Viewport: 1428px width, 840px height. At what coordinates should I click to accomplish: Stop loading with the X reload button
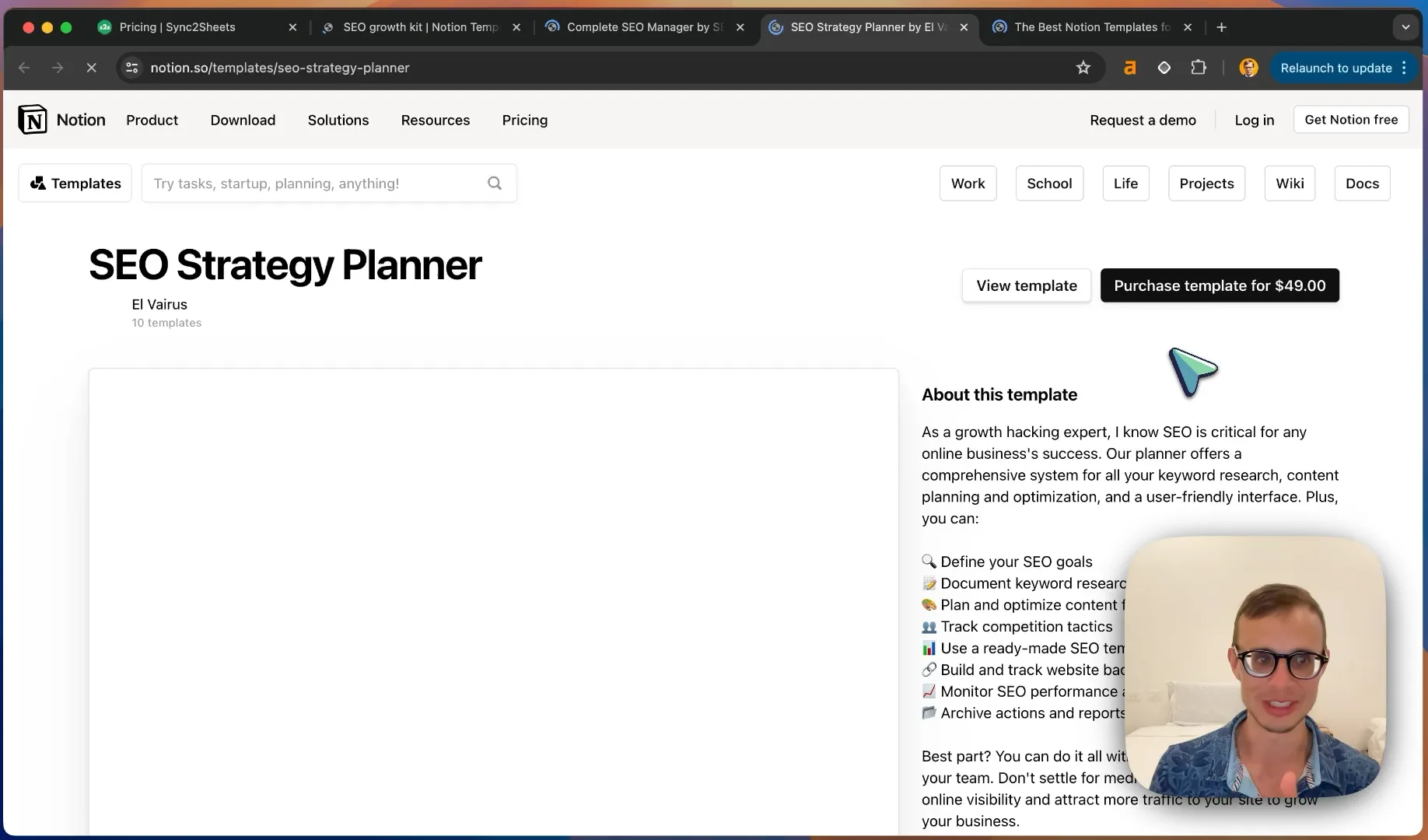coord(91,68)
